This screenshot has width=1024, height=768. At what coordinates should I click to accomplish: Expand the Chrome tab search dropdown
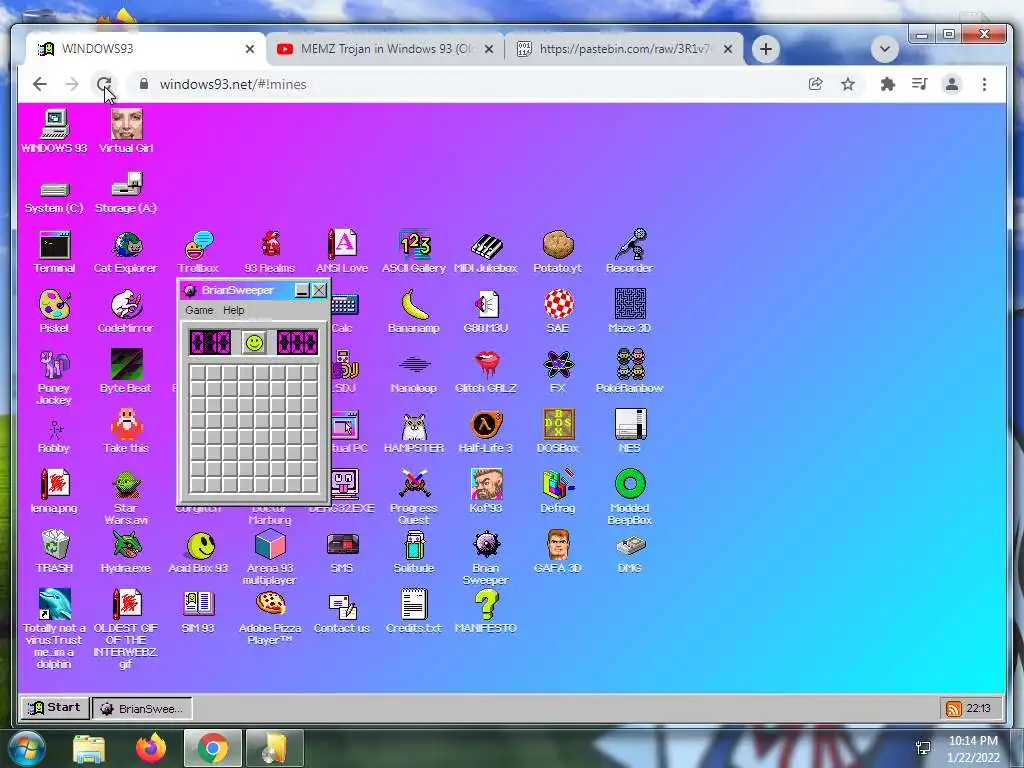pos(884,49)
